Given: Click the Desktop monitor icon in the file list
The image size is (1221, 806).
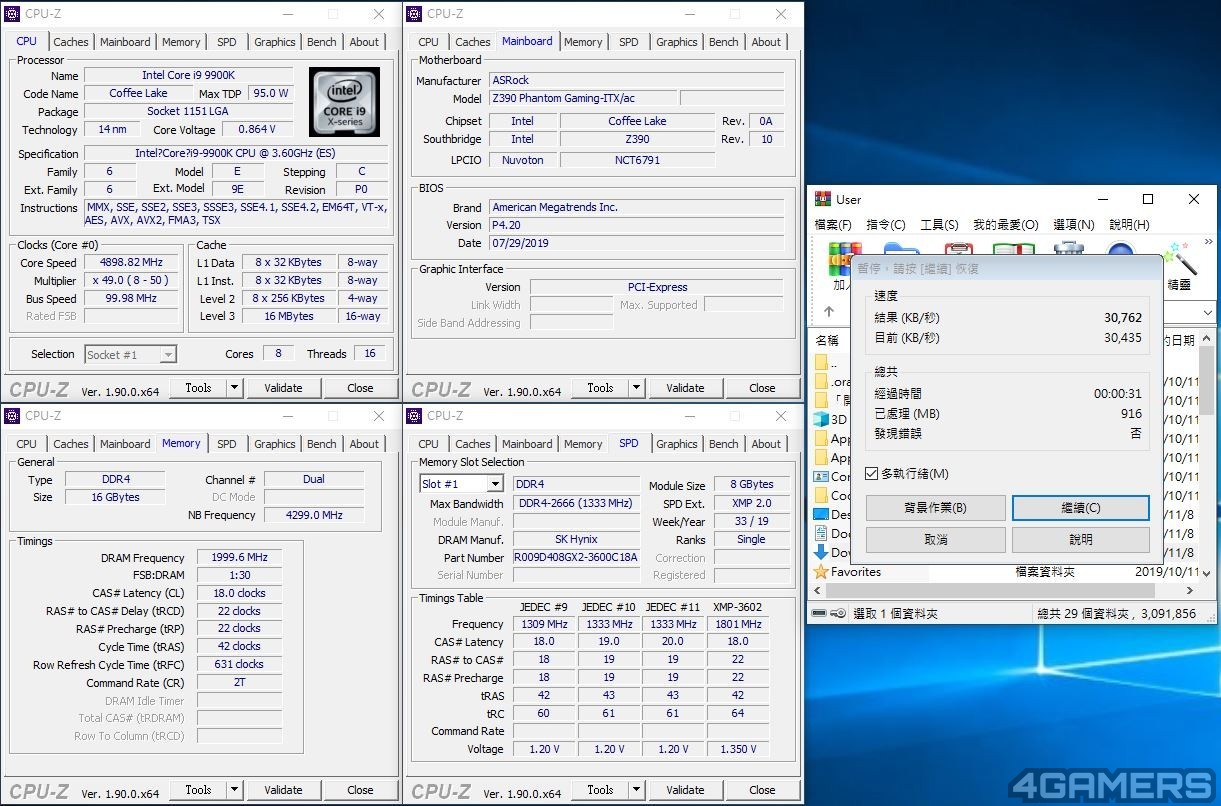Looking at the screenshot, I should point(821,514).
